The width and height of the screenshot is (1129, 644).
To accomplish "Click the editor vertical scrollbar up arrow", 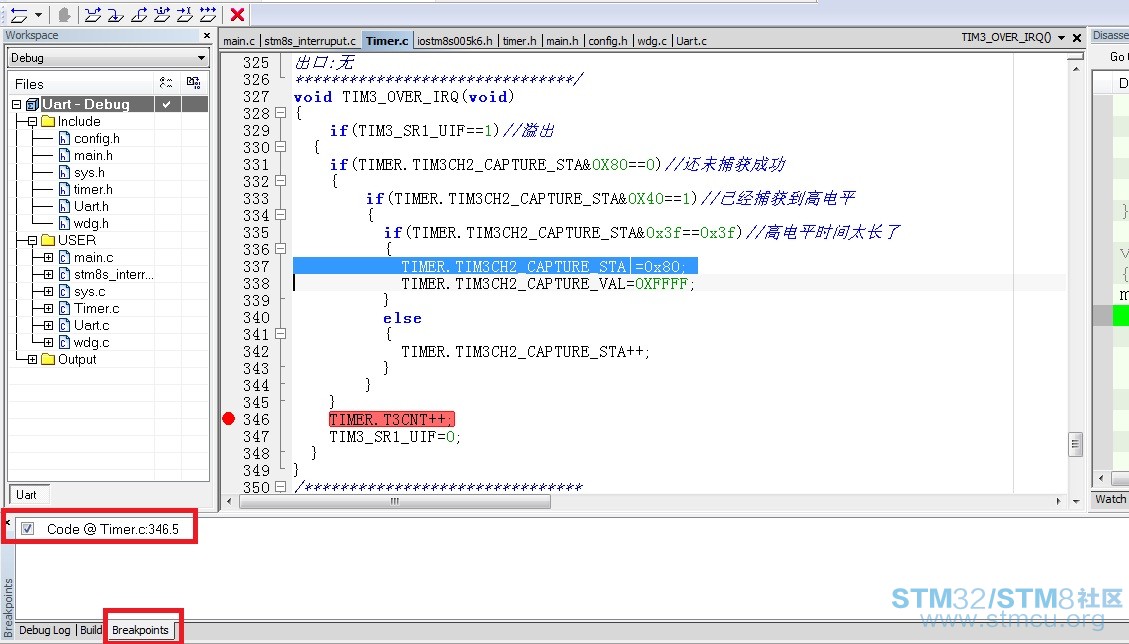I will tap(1076, 69).
